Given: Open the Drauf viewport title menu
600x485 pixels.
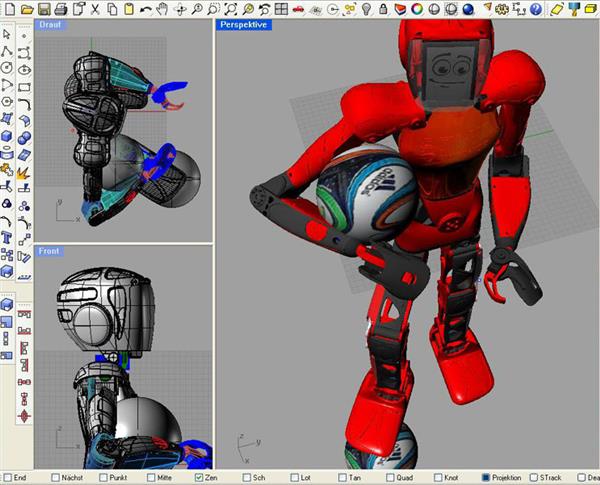Looking at the screenshot, I should coord(49,24).
